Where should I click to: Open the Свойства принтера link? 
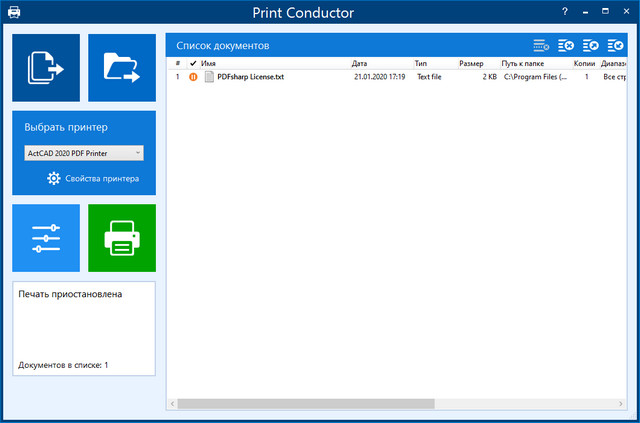point(102,179)
